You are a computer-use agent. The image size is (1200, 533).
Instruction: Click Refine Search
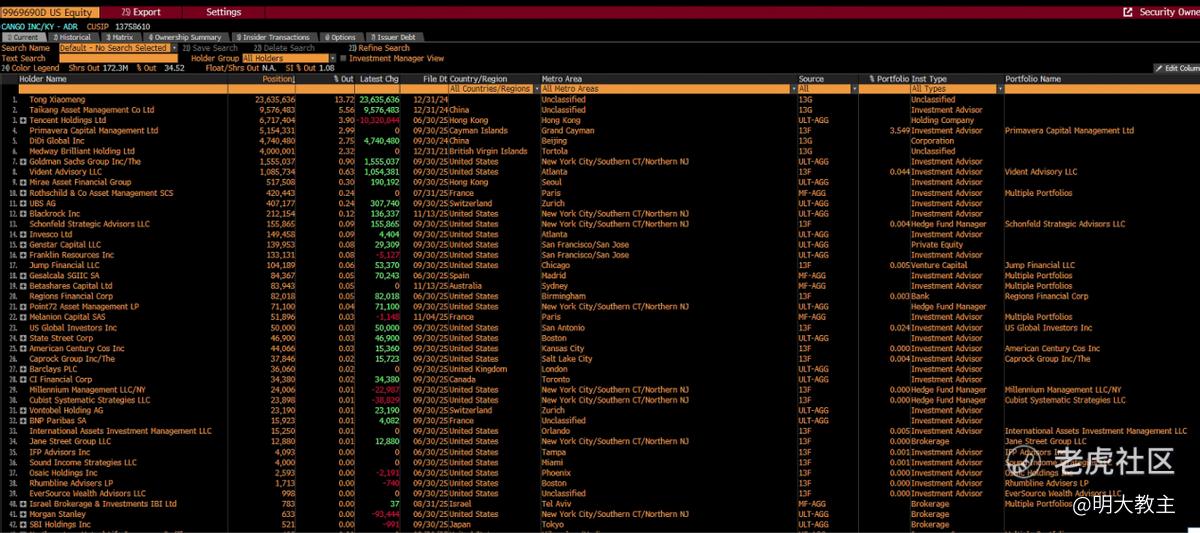pos(379,48)
